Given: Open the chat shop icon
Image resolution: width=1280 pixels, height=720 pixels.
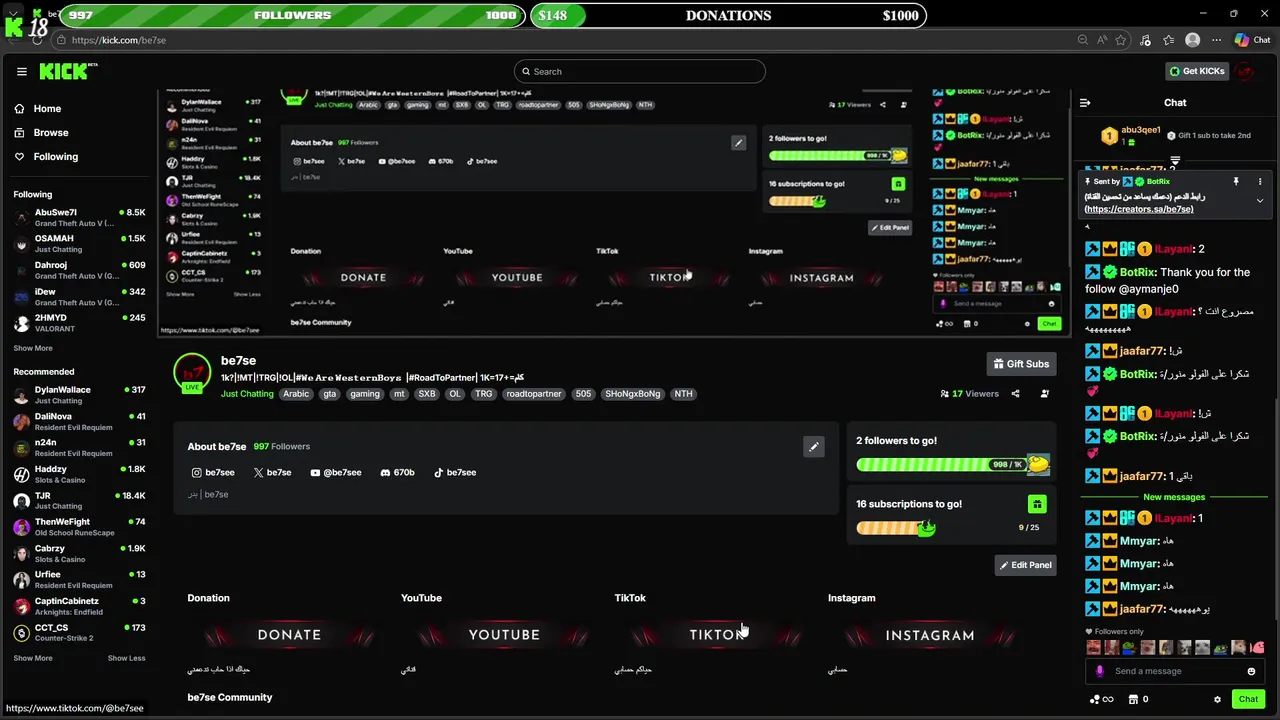Looking at the screenshot, I should tap(1133, 700).
